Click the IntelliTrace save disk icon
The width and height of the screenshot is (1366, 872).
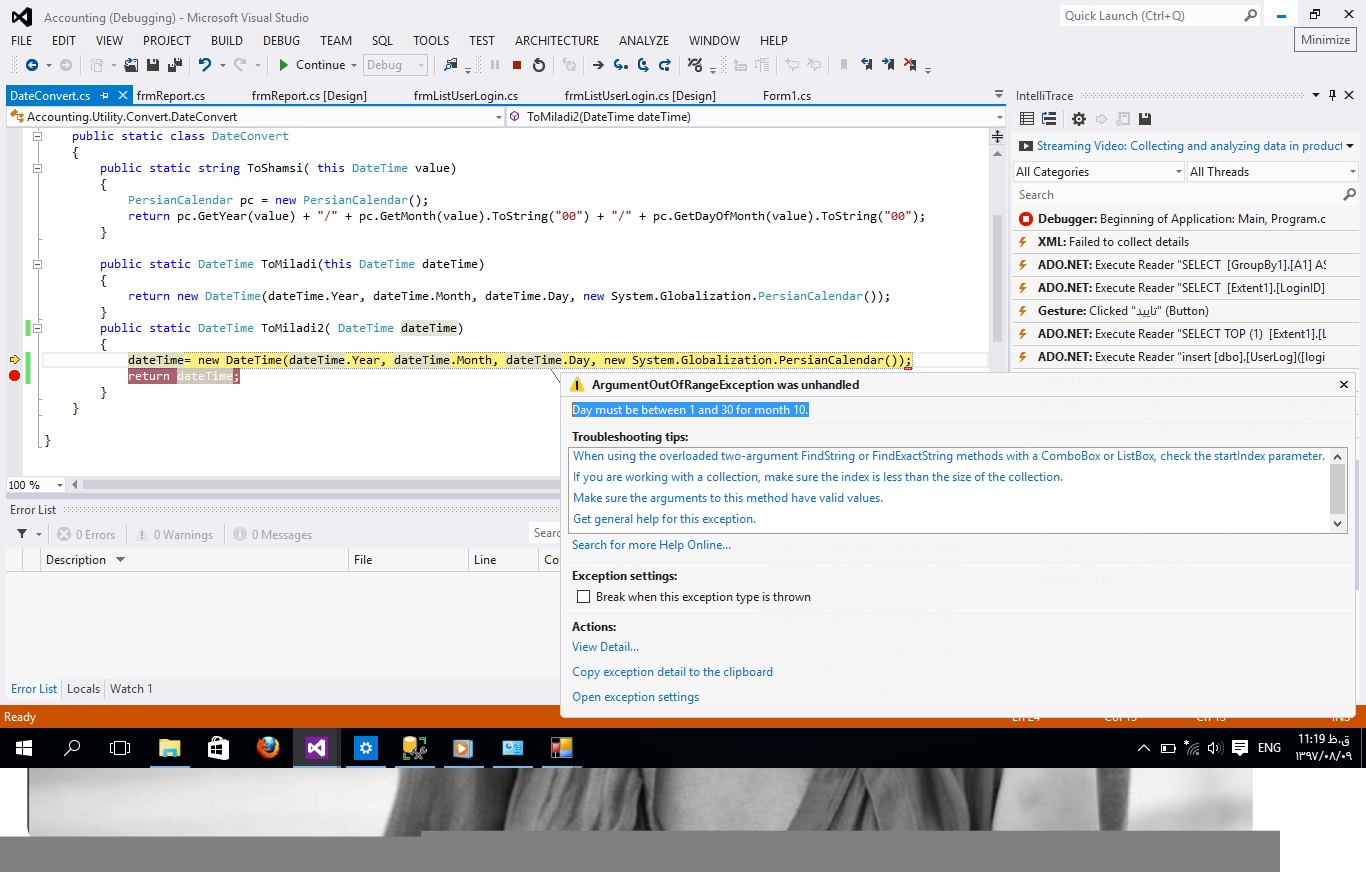(x=1145, y=119)
